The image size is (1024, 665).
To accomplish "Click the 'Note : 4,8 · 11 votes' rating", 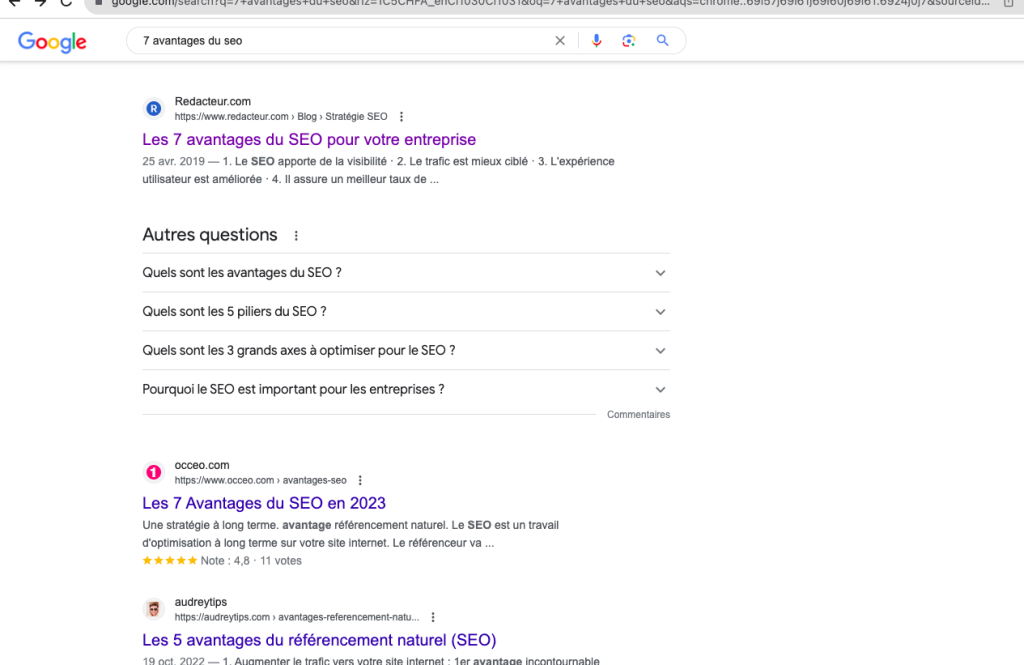I will tap(251, 560).
